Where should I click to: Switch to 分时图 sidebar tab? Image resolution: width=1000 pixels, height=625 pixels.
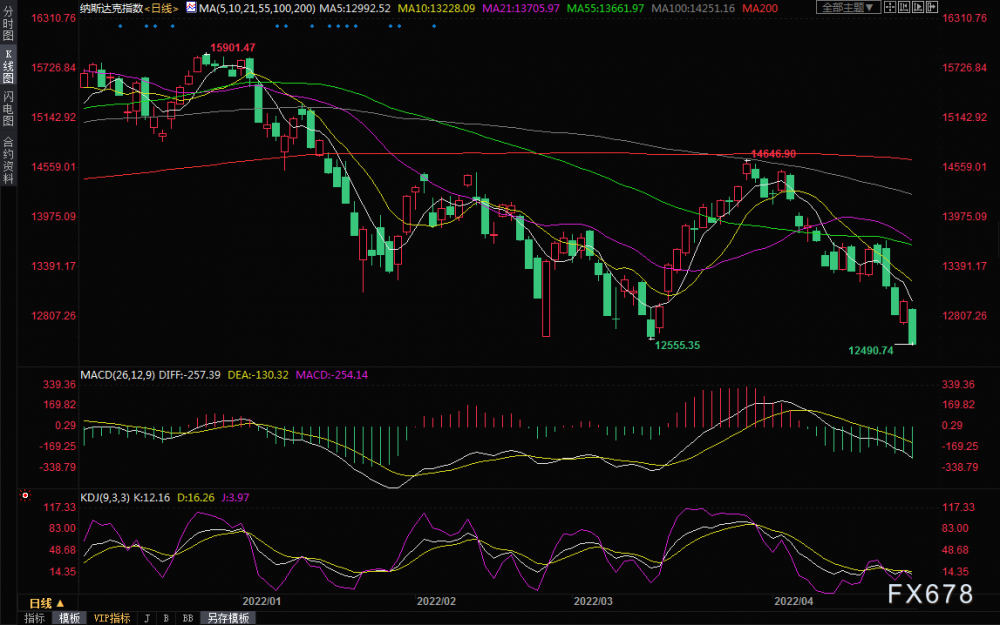pos(8,24)
